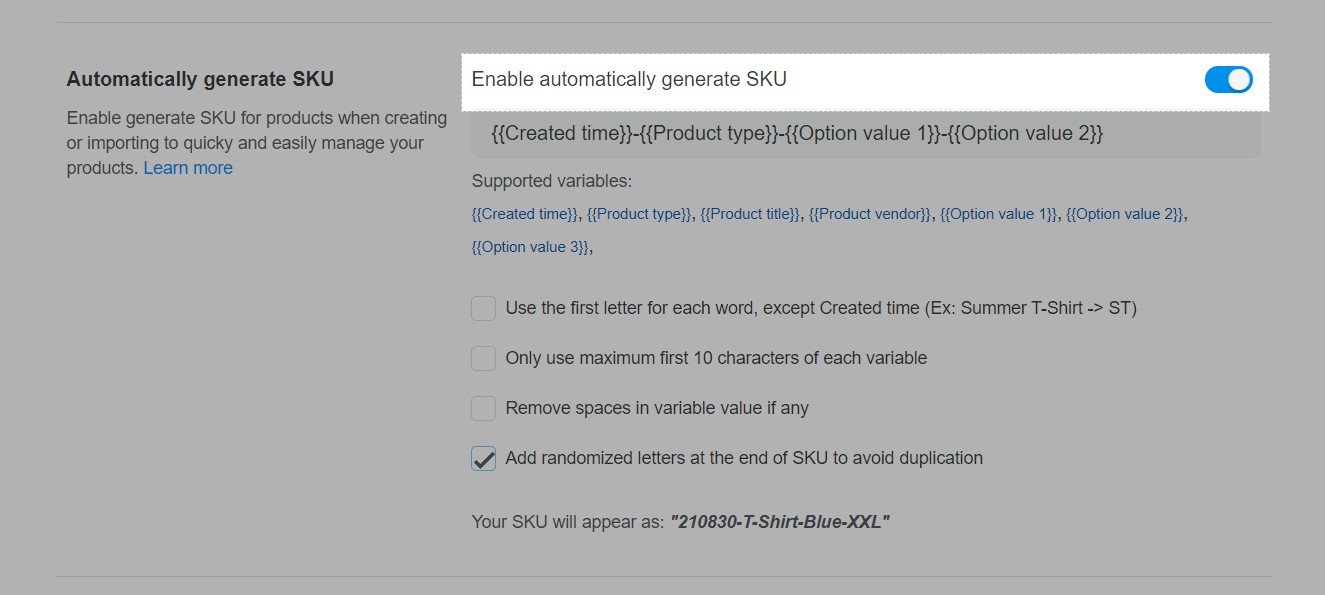The height and width of the screenshot is (595, 1325).
Task: Click the 'Supported variables:' label
Action: [552, 181]
